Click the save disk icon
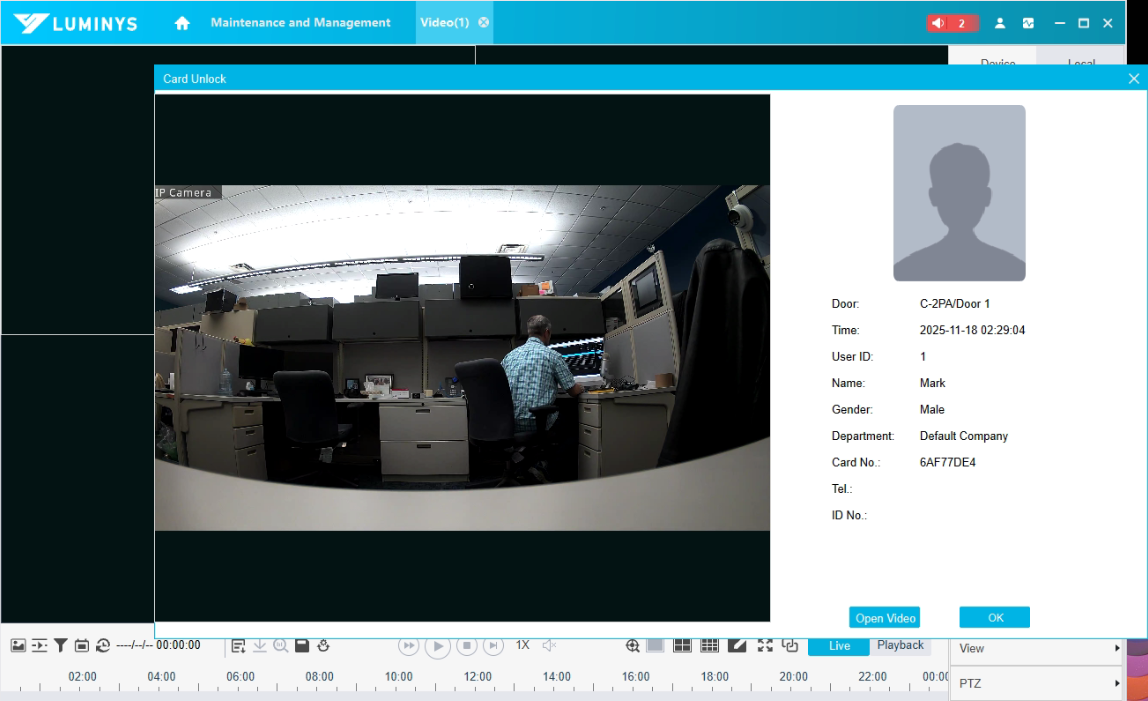 [x=302, y=646]
